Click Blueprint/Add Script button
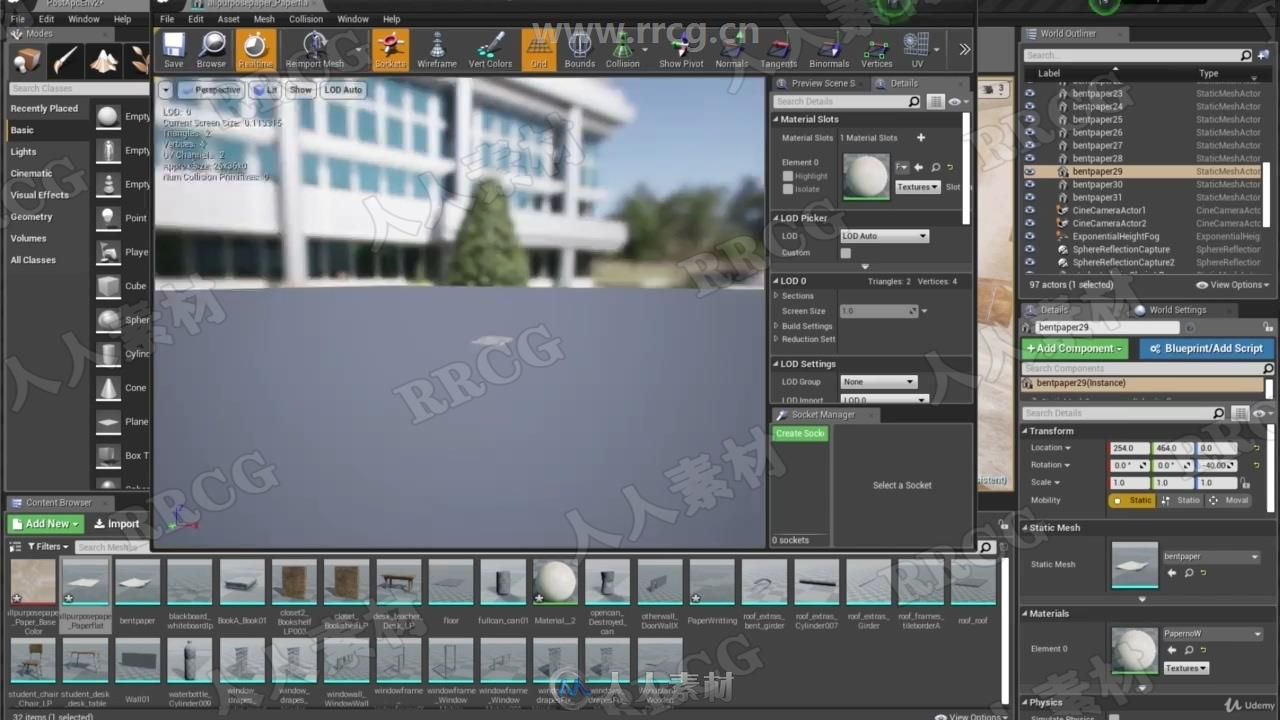 click(x=1206, y=348)
